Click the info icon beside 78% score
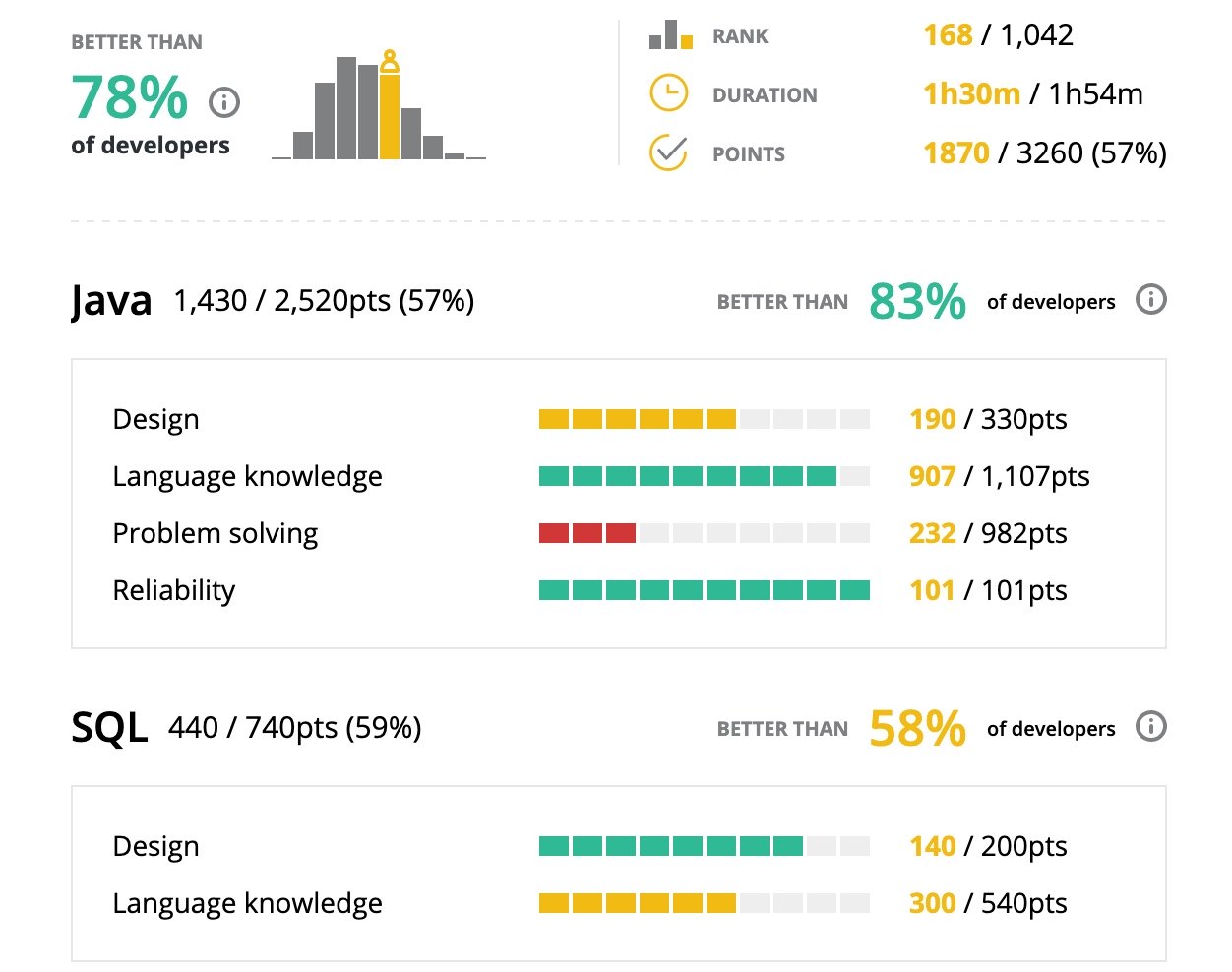Screen dimensions: 1232x972 [224, 101]
